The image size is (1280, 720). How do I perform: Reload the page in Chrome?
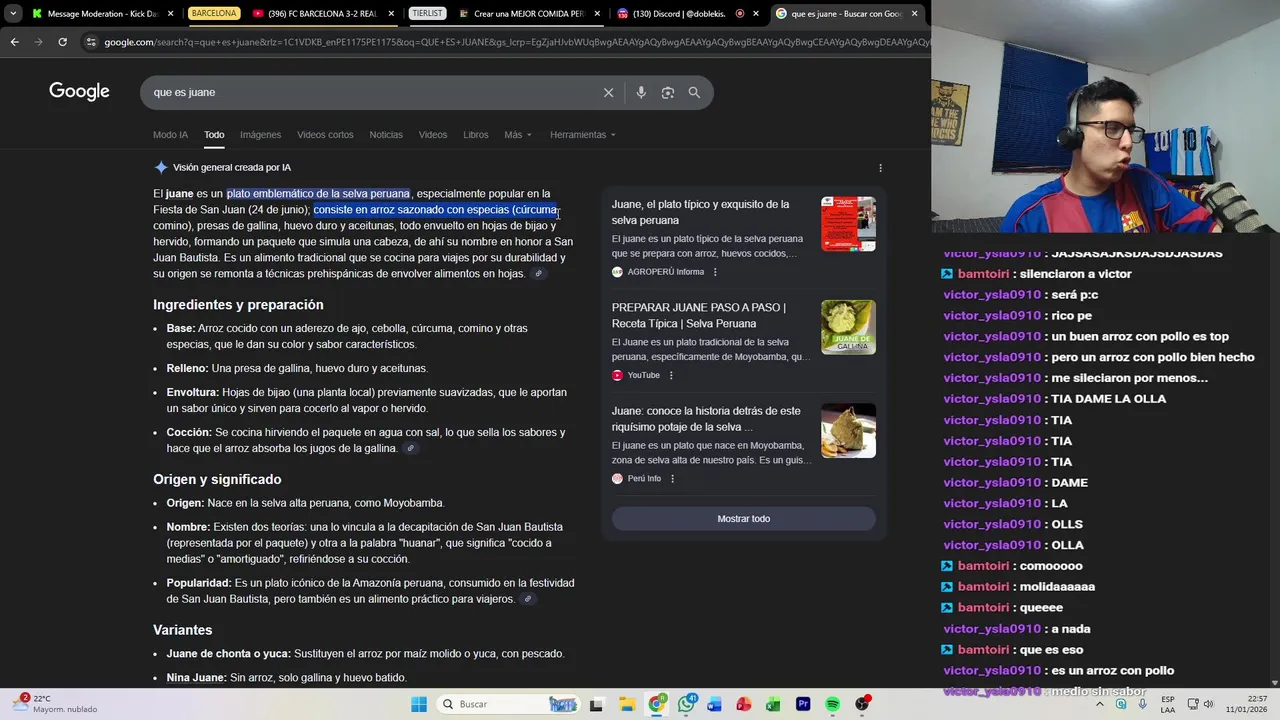(x=62, y=42)
